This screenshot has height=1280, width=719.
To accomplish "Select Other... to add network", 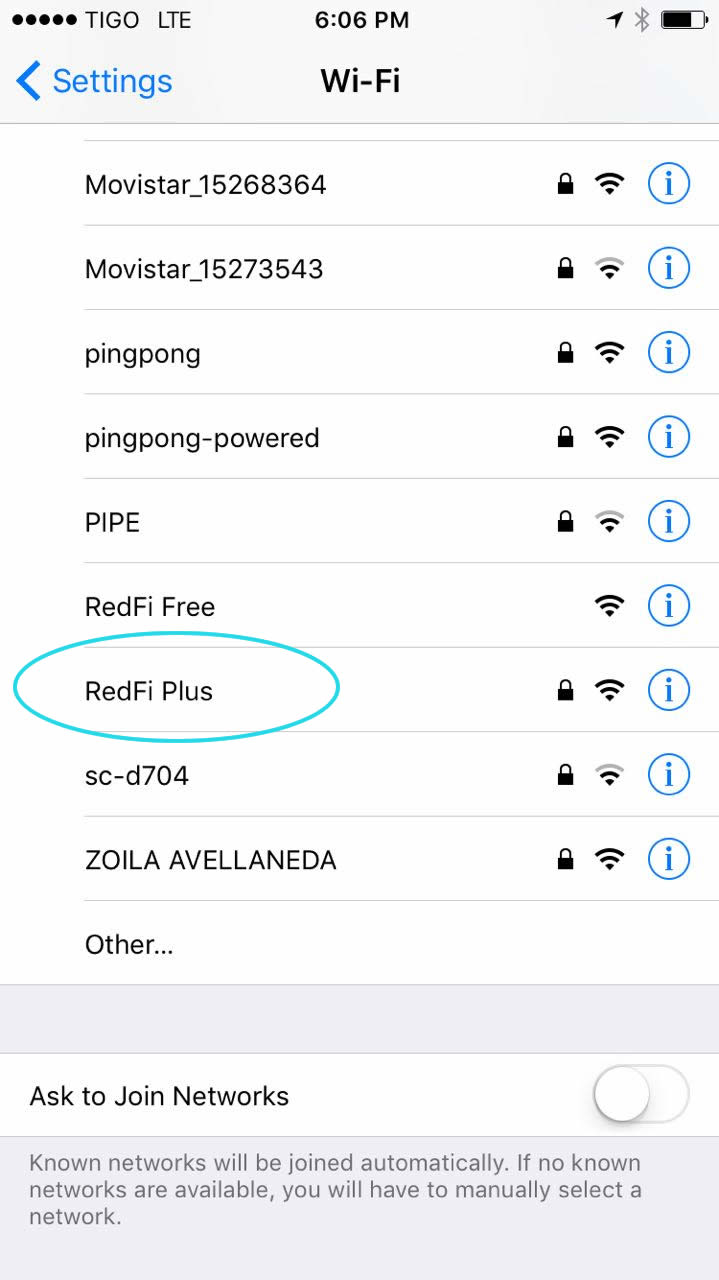I will coord(129,944).
